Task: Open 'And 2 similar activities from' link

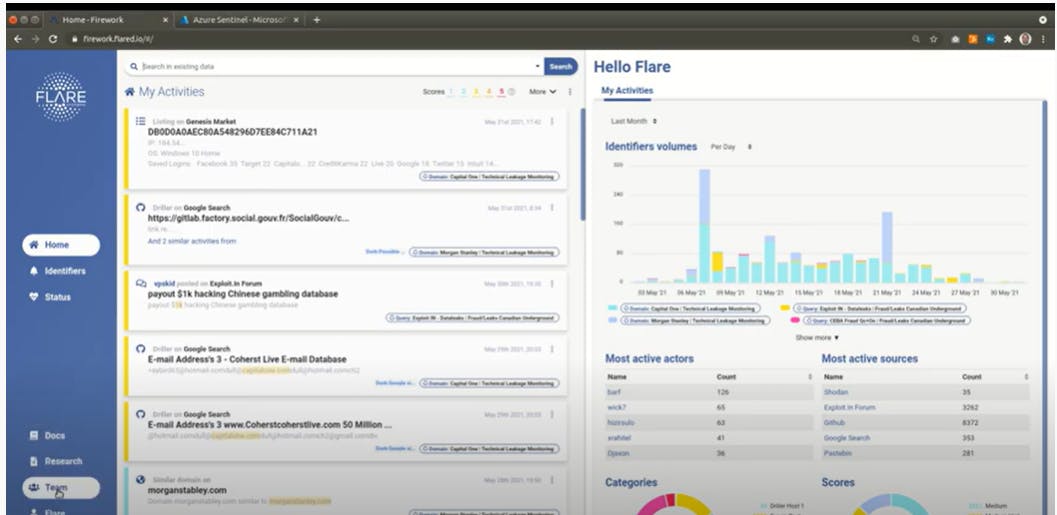Action: (192, 241)
